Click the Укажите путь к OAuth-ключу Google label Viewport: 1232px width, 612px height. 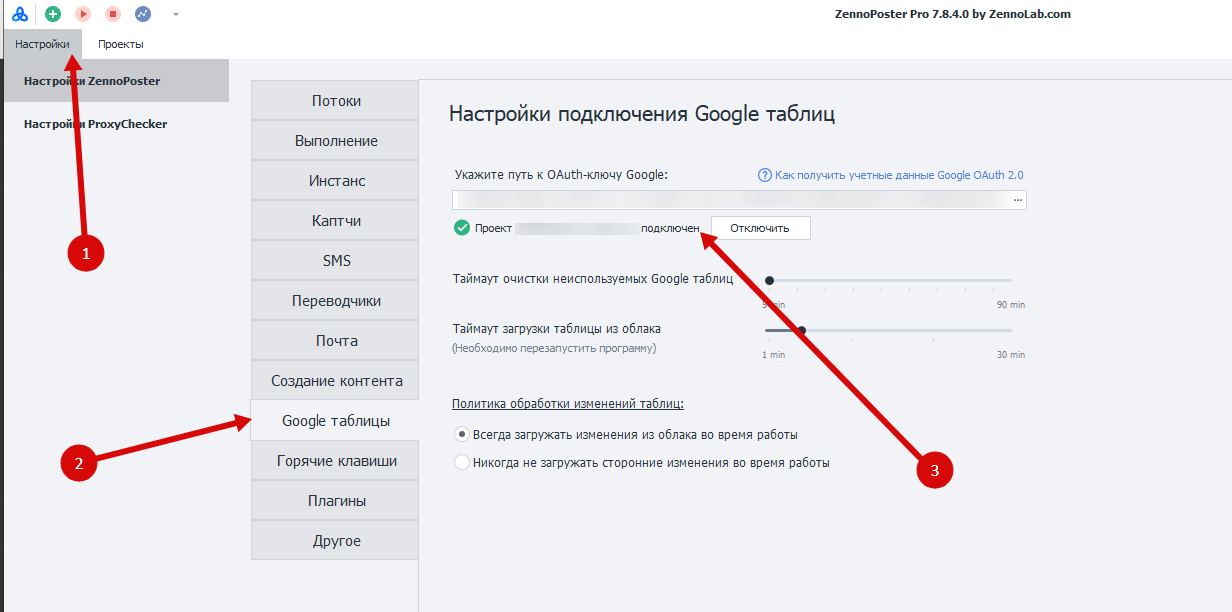(561, 175)
